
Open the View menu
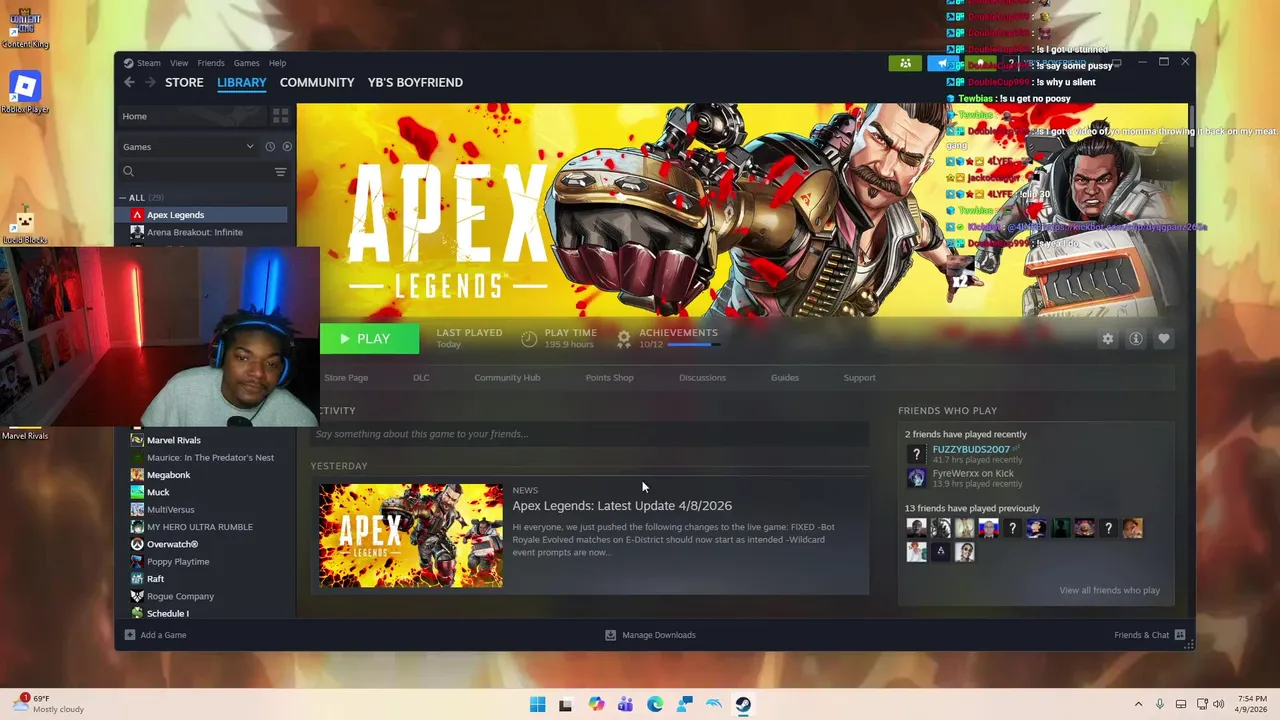pos(179,63)
